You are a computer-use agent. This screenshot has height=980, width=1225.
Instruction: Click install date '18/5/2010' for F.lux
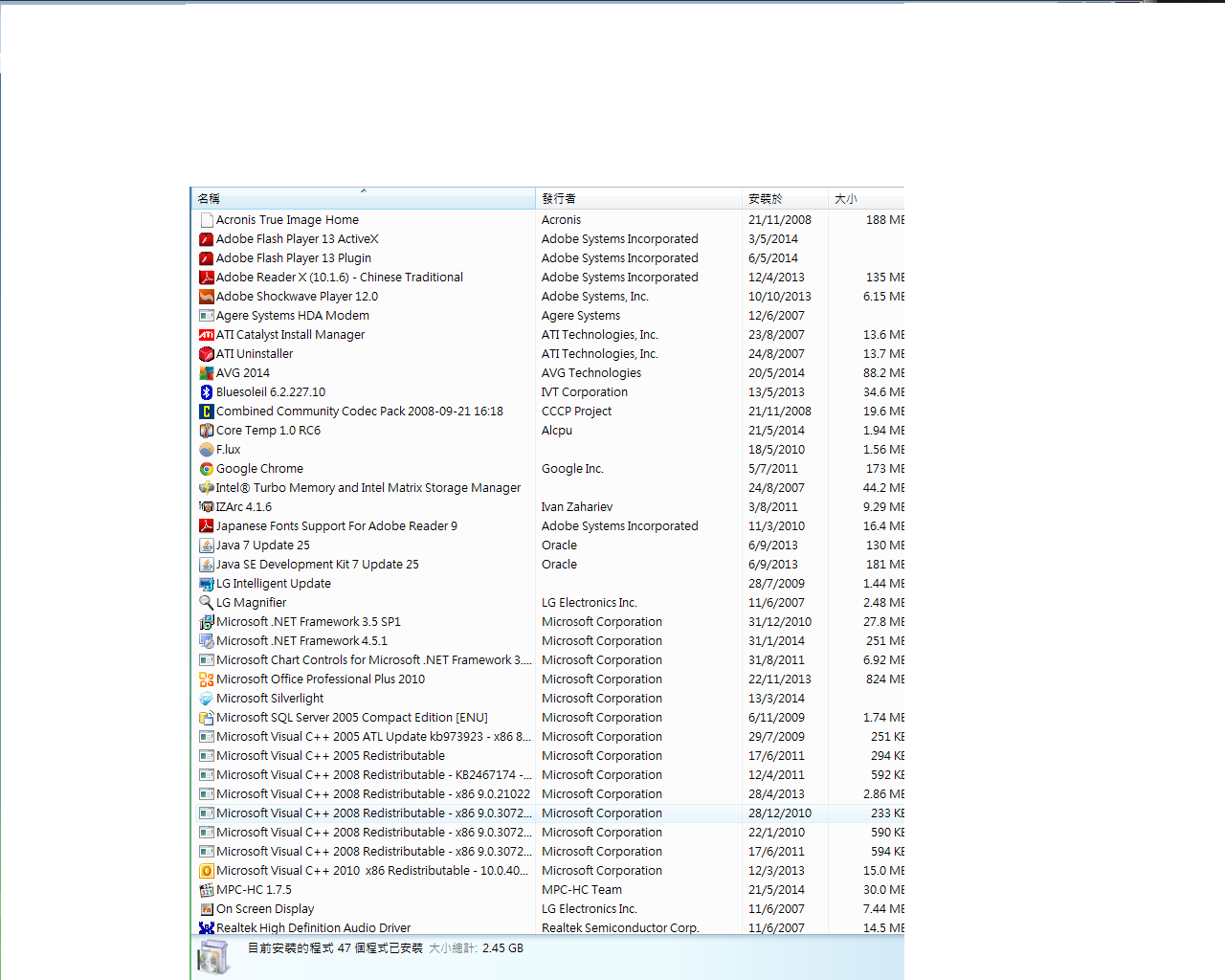(x=776, y=450)
